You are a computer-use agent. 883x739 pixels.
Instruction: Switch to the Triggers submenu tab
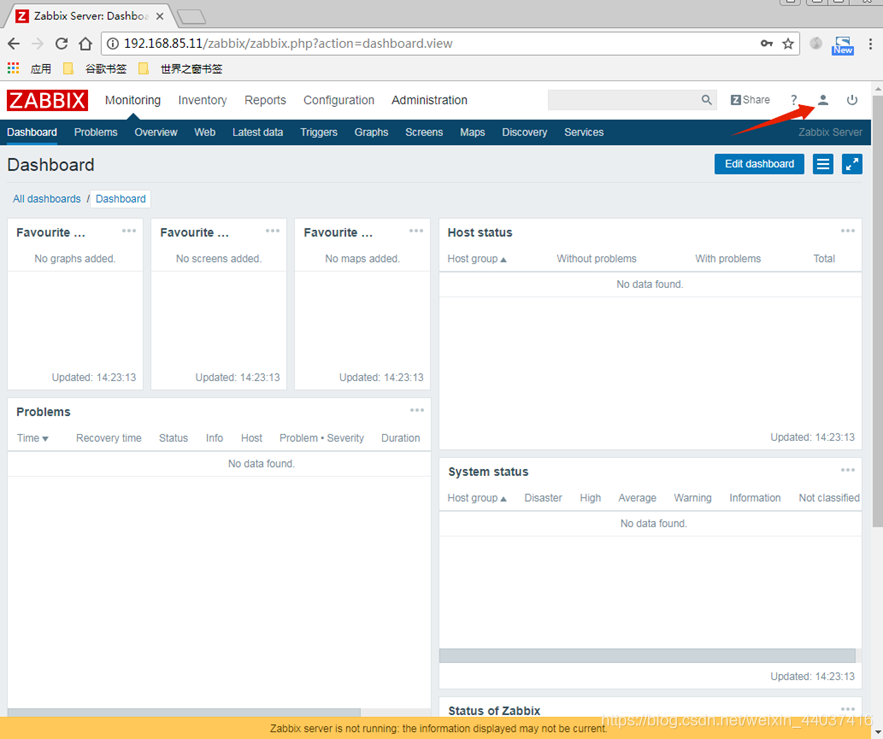[x=319, y=132]
